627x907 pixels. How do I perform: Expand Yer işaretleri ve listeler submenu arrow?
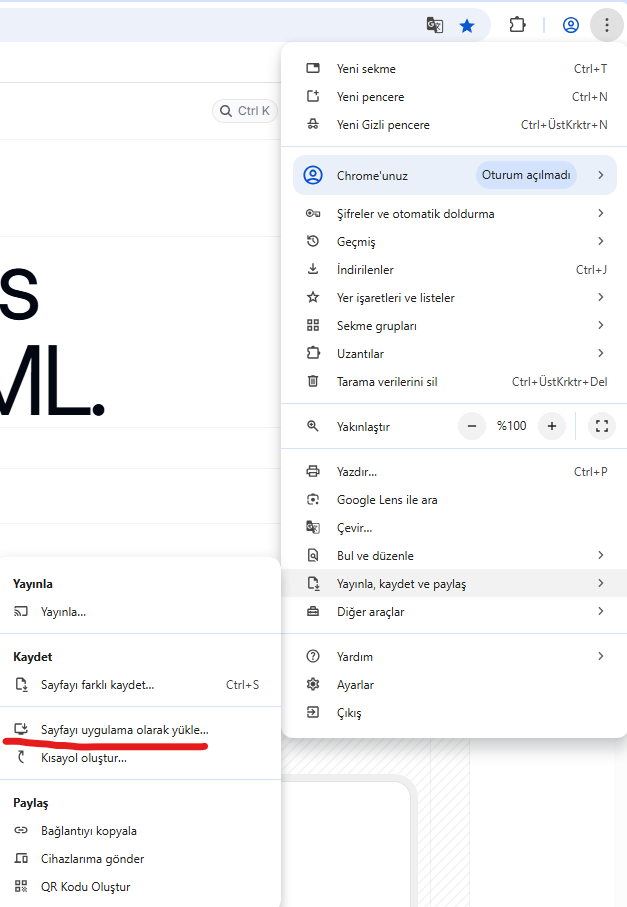click(601, 297)
